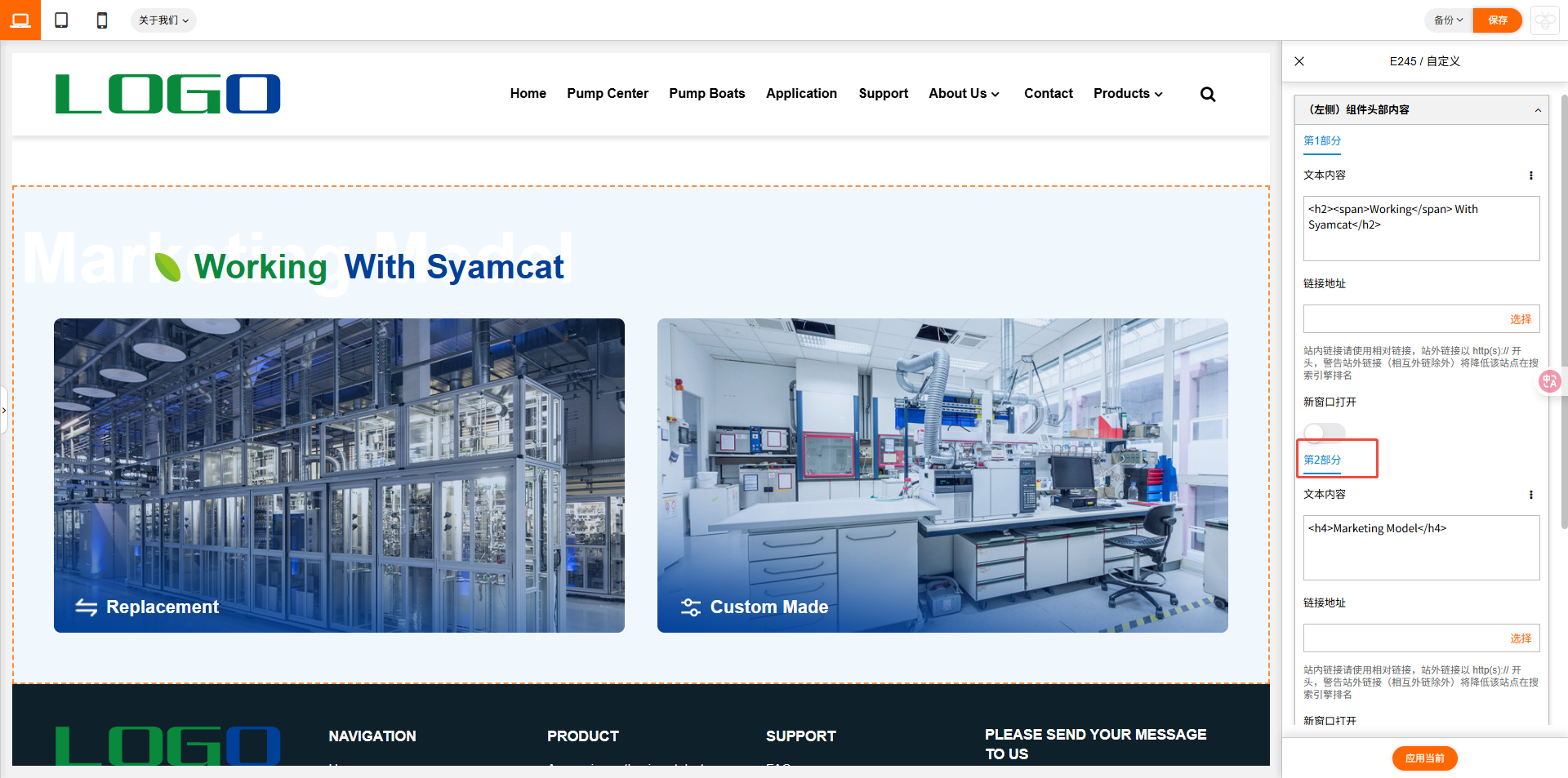
Task: Click 选择 in first 链接地址 field
Action: pyautogui.click(x=1521, y=319)
